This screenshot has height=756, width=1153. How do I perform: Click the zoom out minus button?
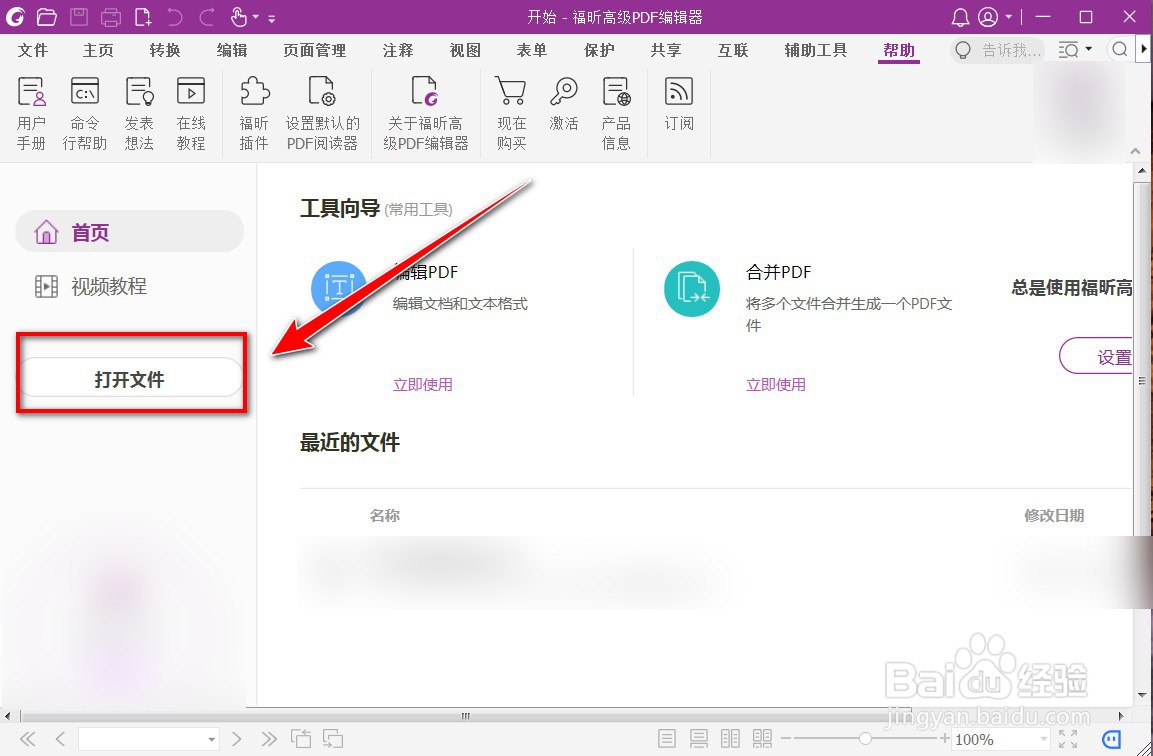pos(785,738)
